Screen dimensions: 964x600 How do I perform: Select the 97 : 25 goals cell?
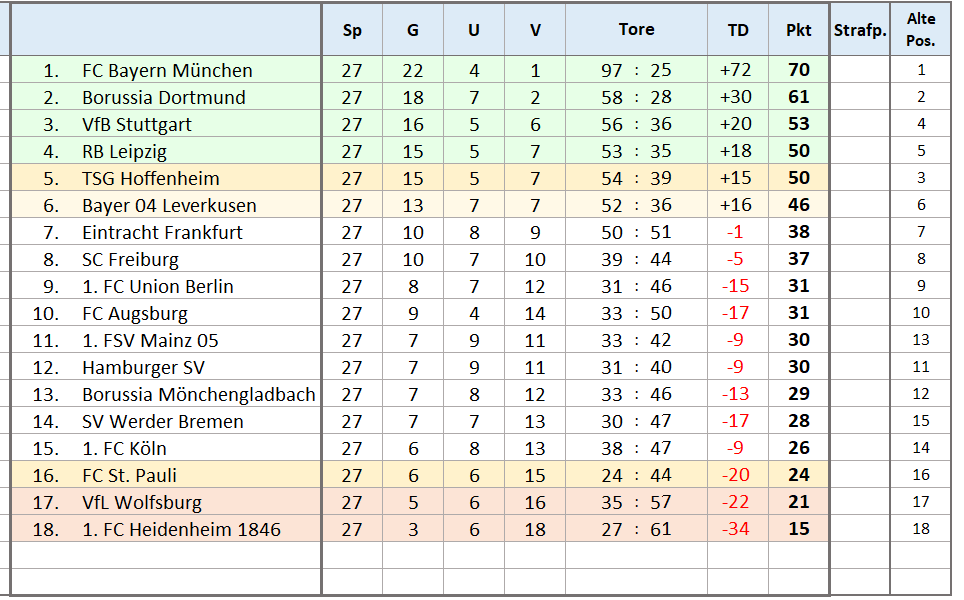(636, 70)
